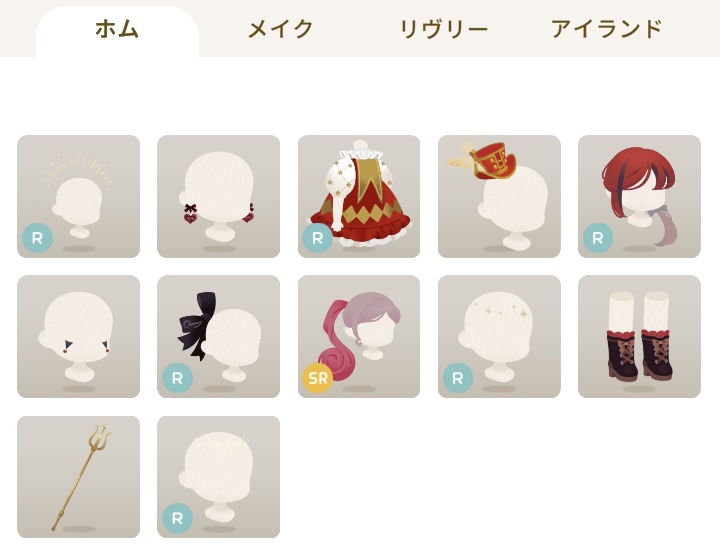Select the plain head item in last row
This screenshot has height=550, width=720.
(219, 477)
